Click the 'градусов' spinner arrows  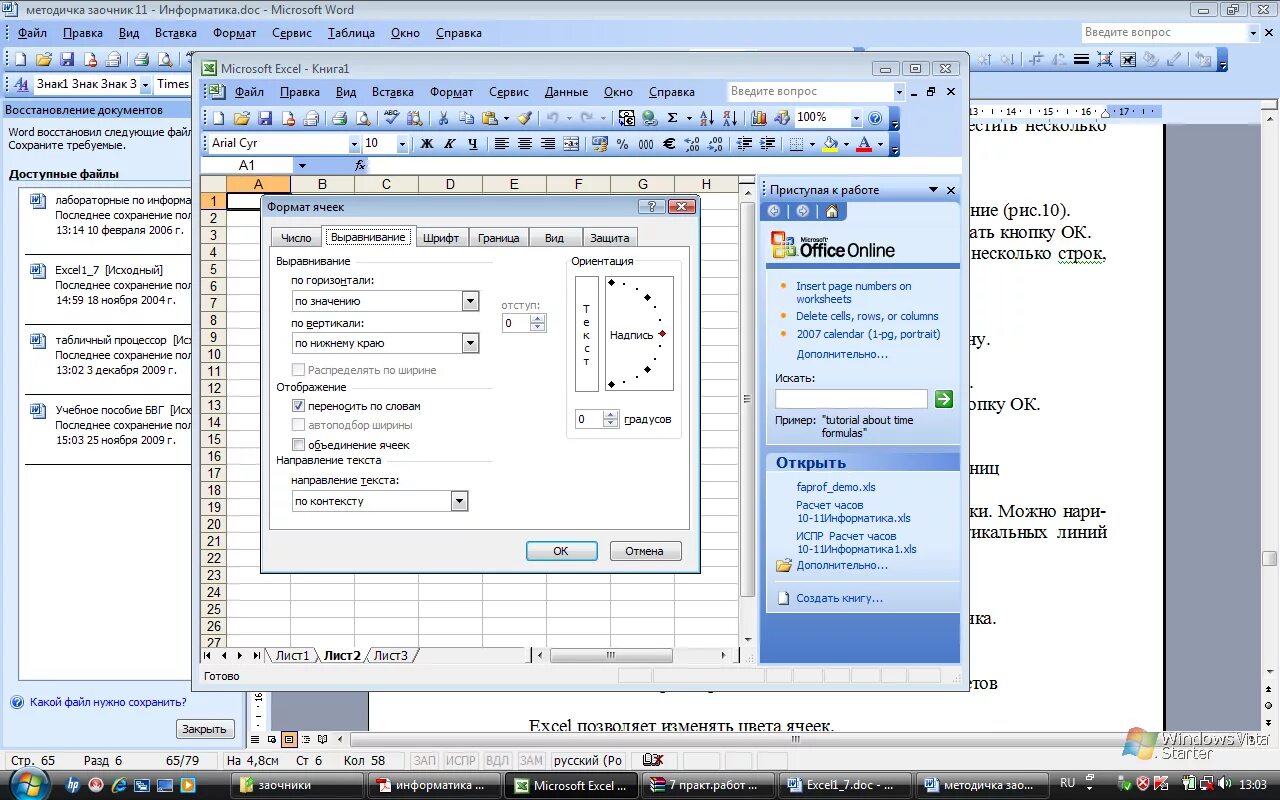point(611,419)
